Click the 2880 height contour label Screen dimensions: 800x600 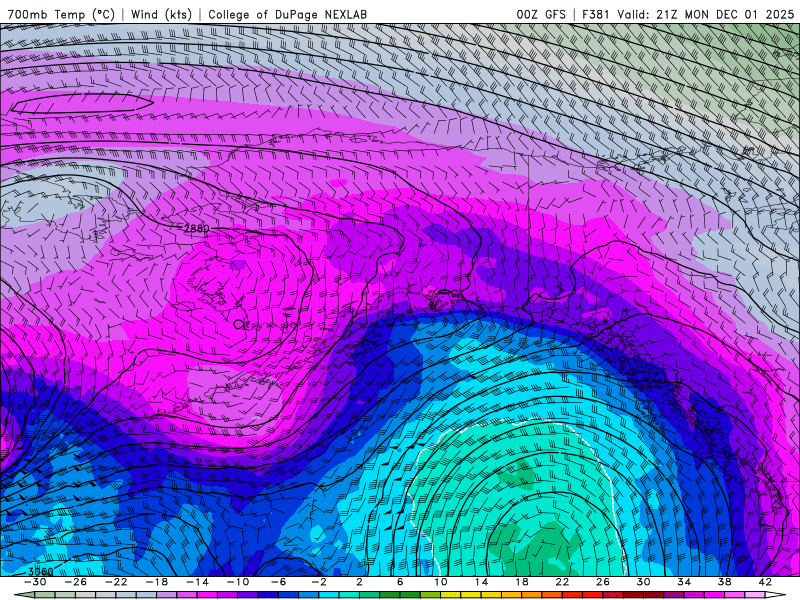(196, 229)
